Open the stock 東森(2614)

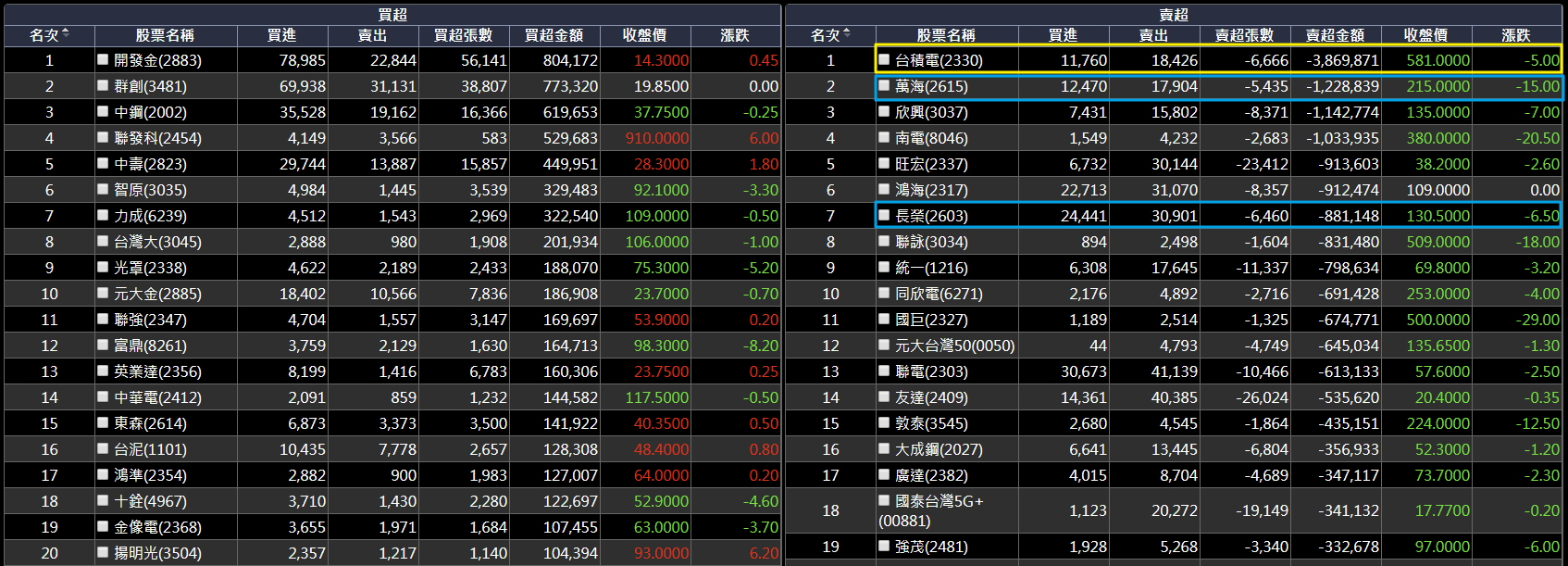150,423
